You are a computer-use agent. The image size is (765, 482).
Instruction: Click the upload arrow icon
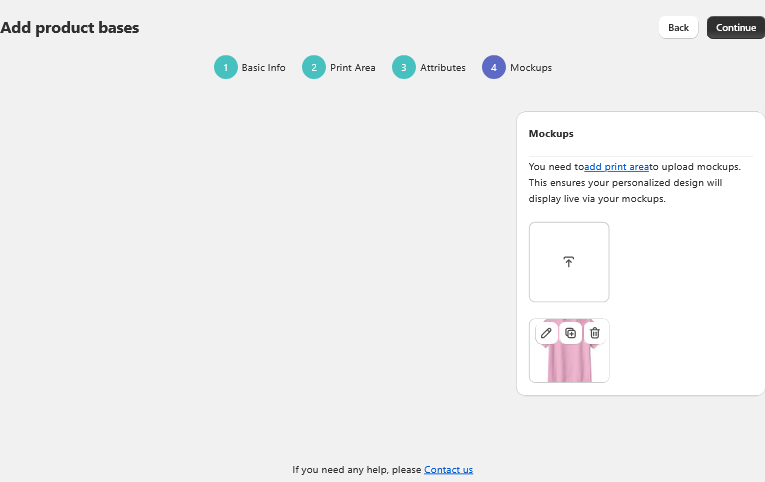click(x=569, y=262)
